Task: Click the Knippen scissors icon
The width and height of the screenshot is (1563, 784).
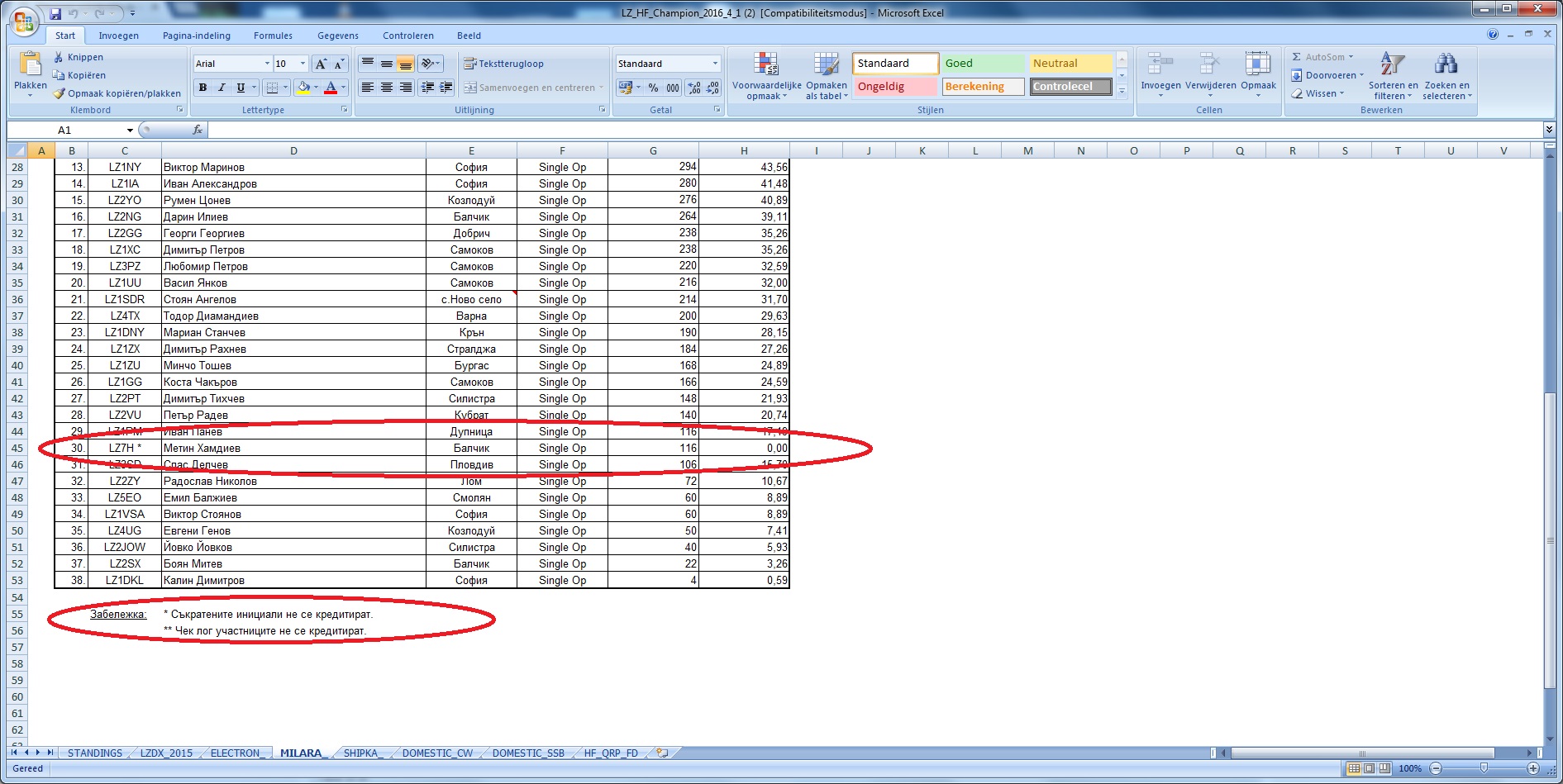Action: pos(59,57)
